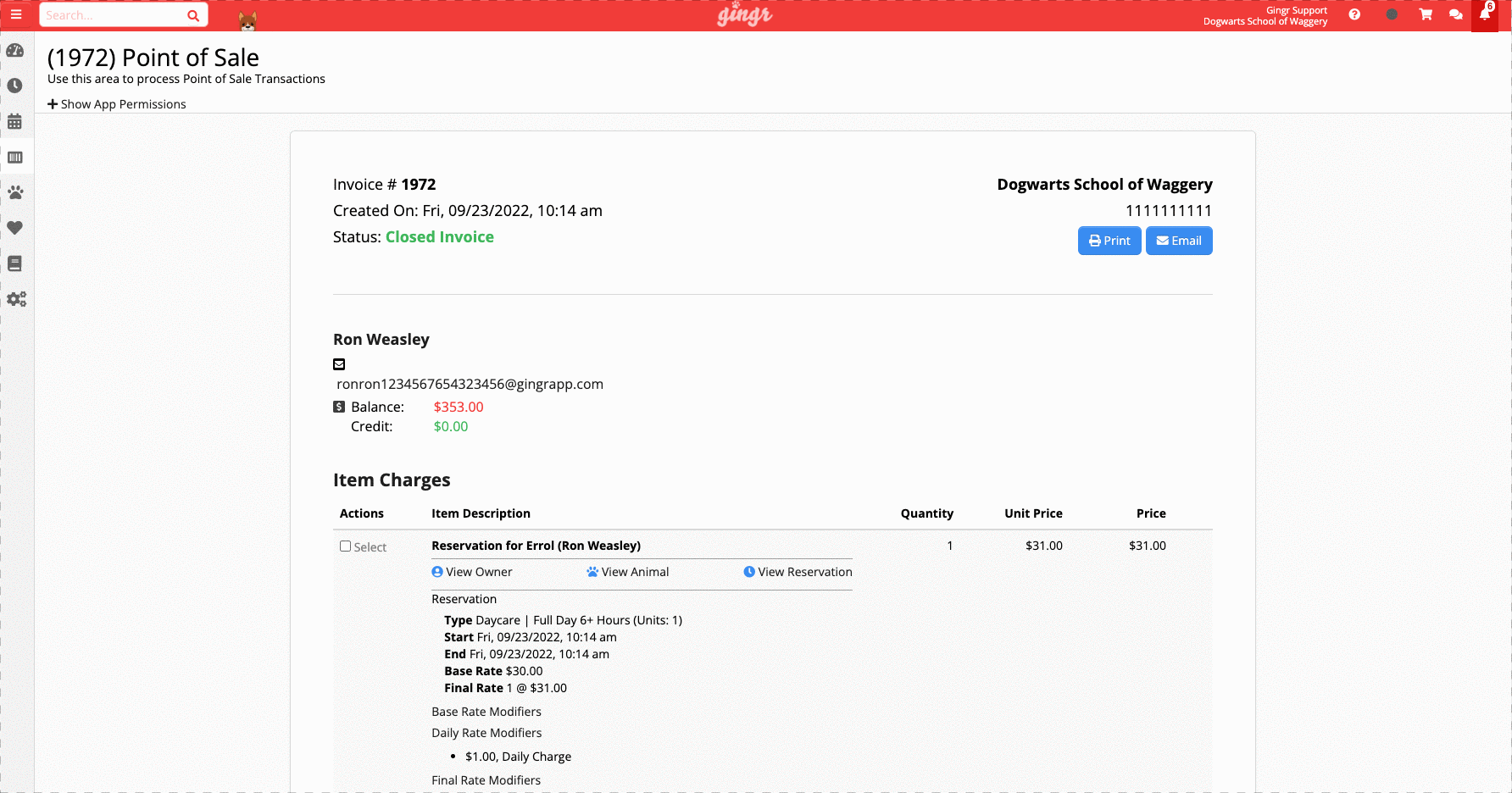Click the envelope icon under Ron Weasley
The width and height of the screenshot is (1512, 793).
click(x=339, y=364)
